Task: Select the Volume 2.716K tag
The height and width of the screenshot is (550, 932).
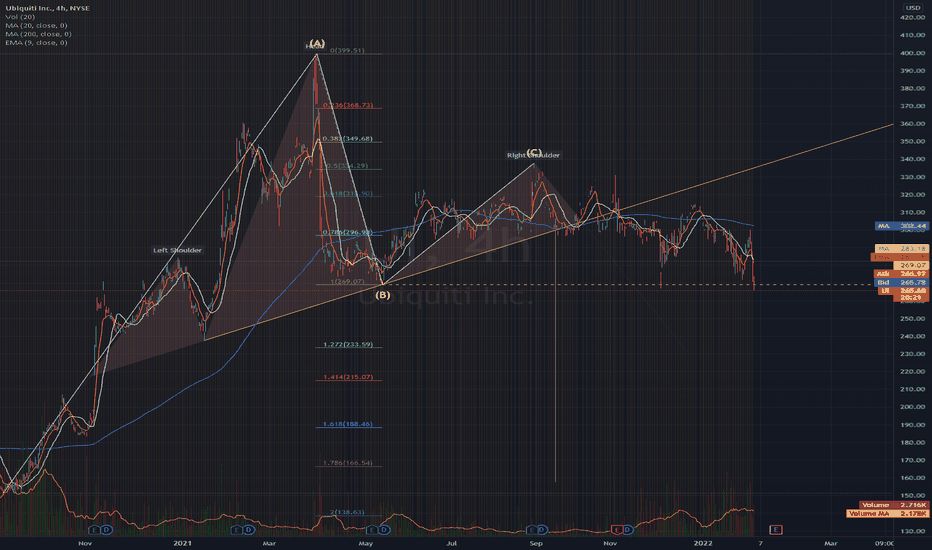Action: (x=893, y=505)
